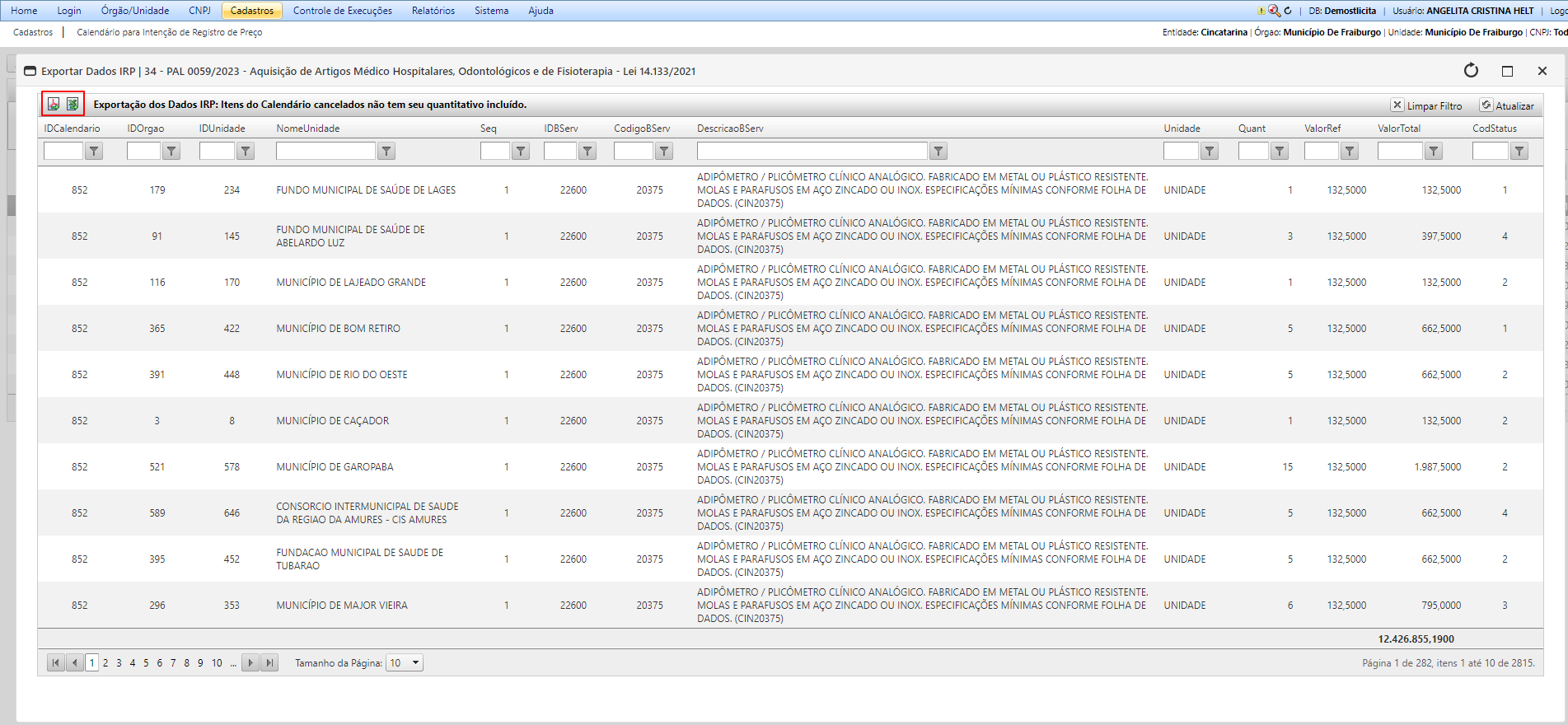The width and height of the screenshot is (1568, 725).
Task: Go to the next page of results
Action: pyautogui.click(x=250, y=662)
